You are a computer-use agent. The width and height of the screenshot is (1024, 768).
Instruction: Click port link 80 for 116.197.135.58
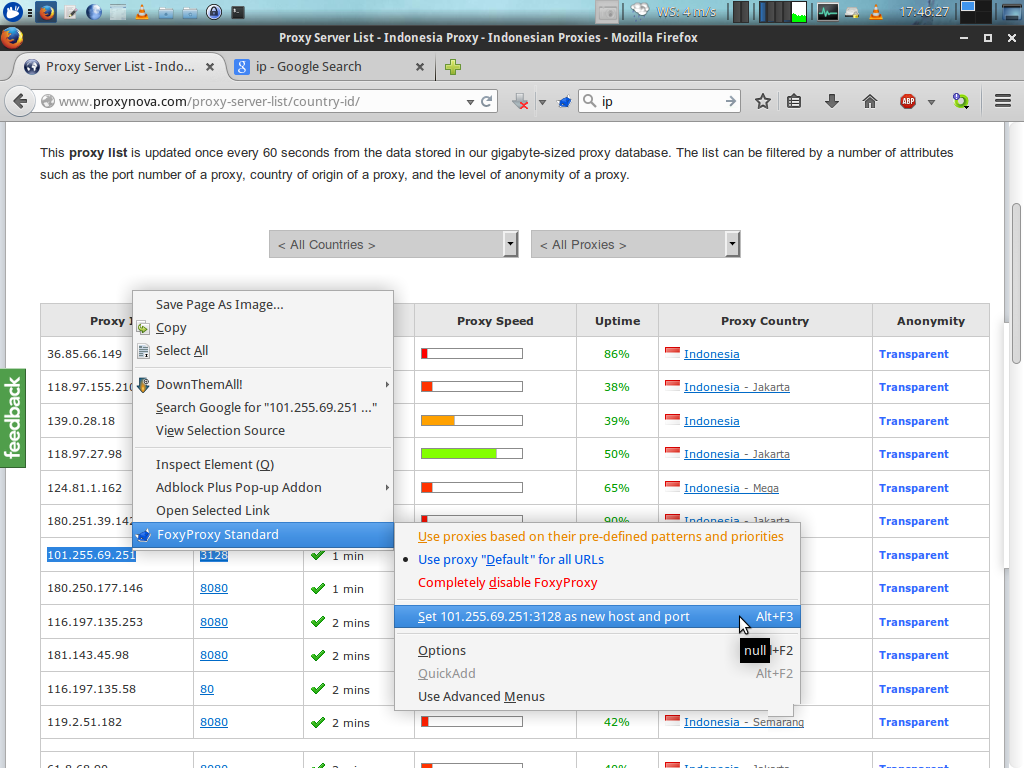pos(206,689)
